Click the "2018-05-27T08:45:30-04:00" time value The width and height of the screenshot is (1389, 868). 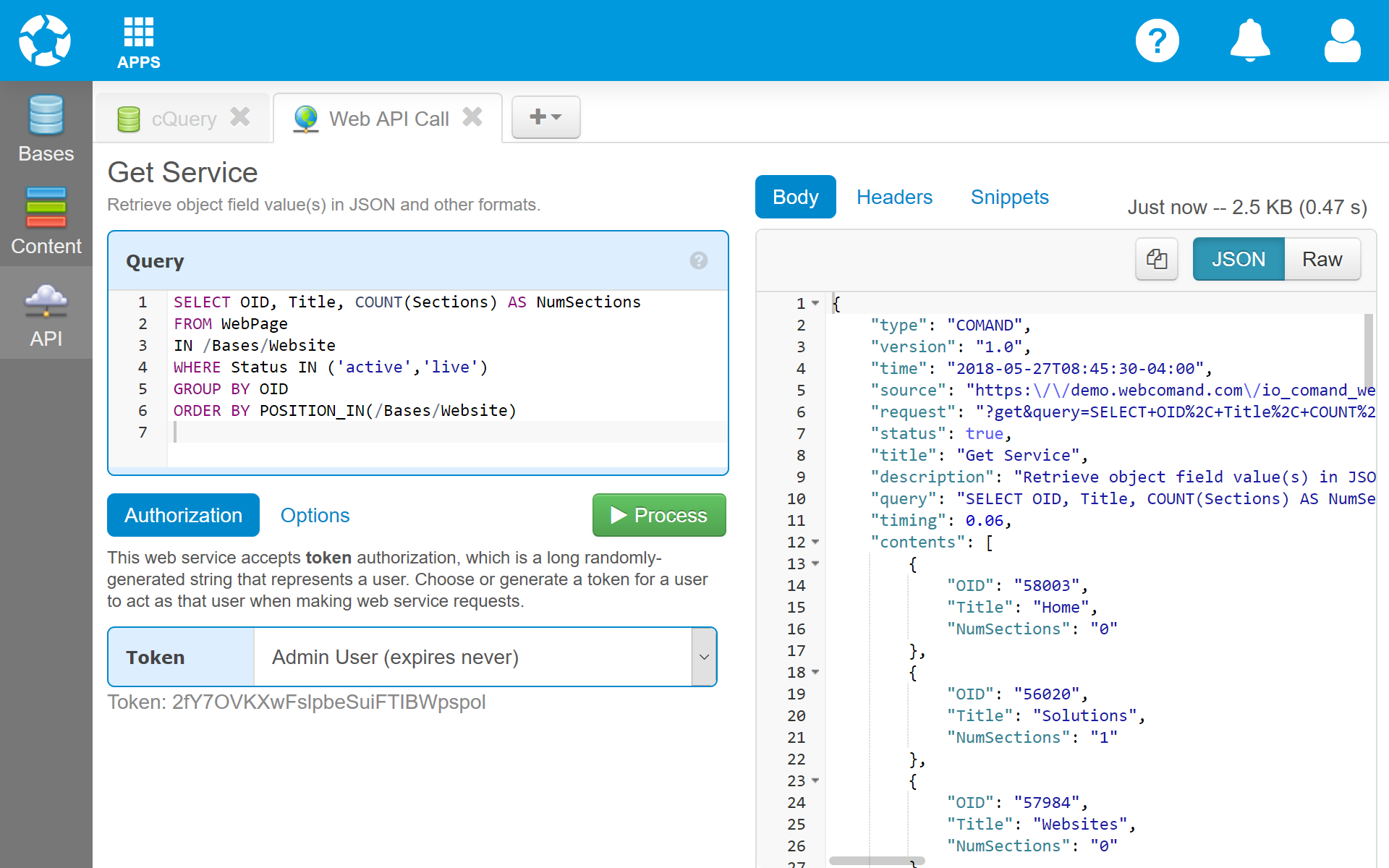tap(1075, 368)
